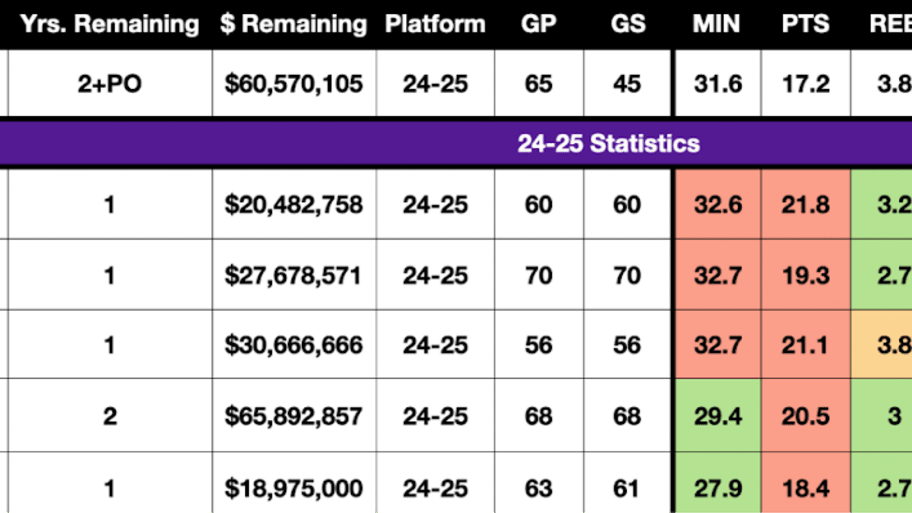Click the 2+PO years remaining cell

click(x=109, y=84)
